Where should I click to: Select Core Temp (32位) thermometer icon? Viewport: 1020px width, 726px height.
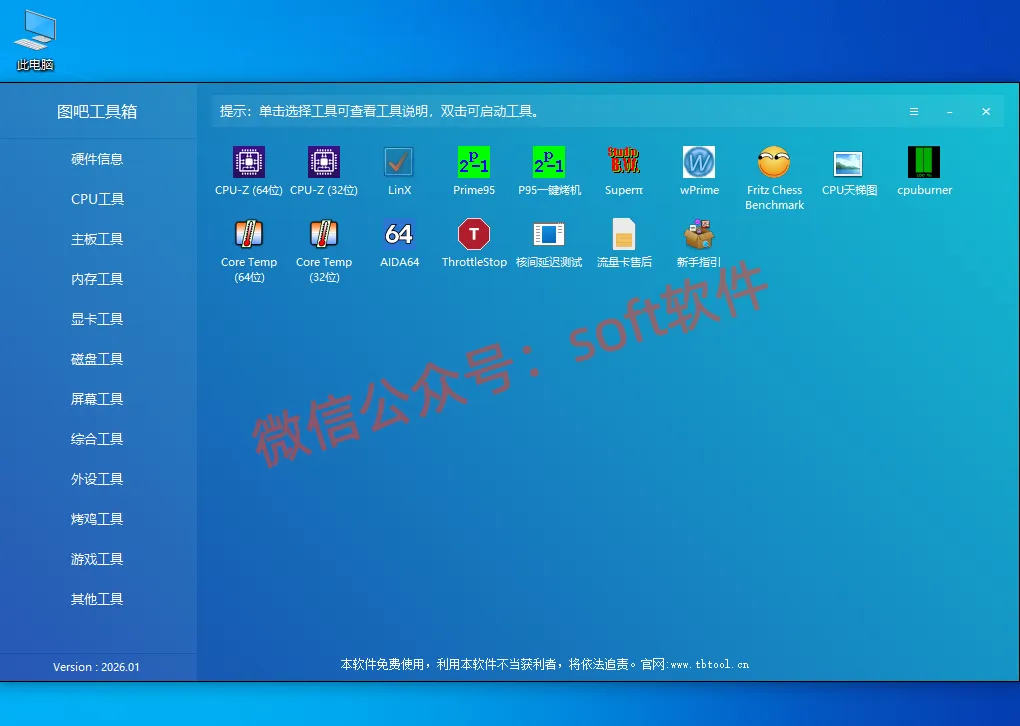[x=324, y=234]
